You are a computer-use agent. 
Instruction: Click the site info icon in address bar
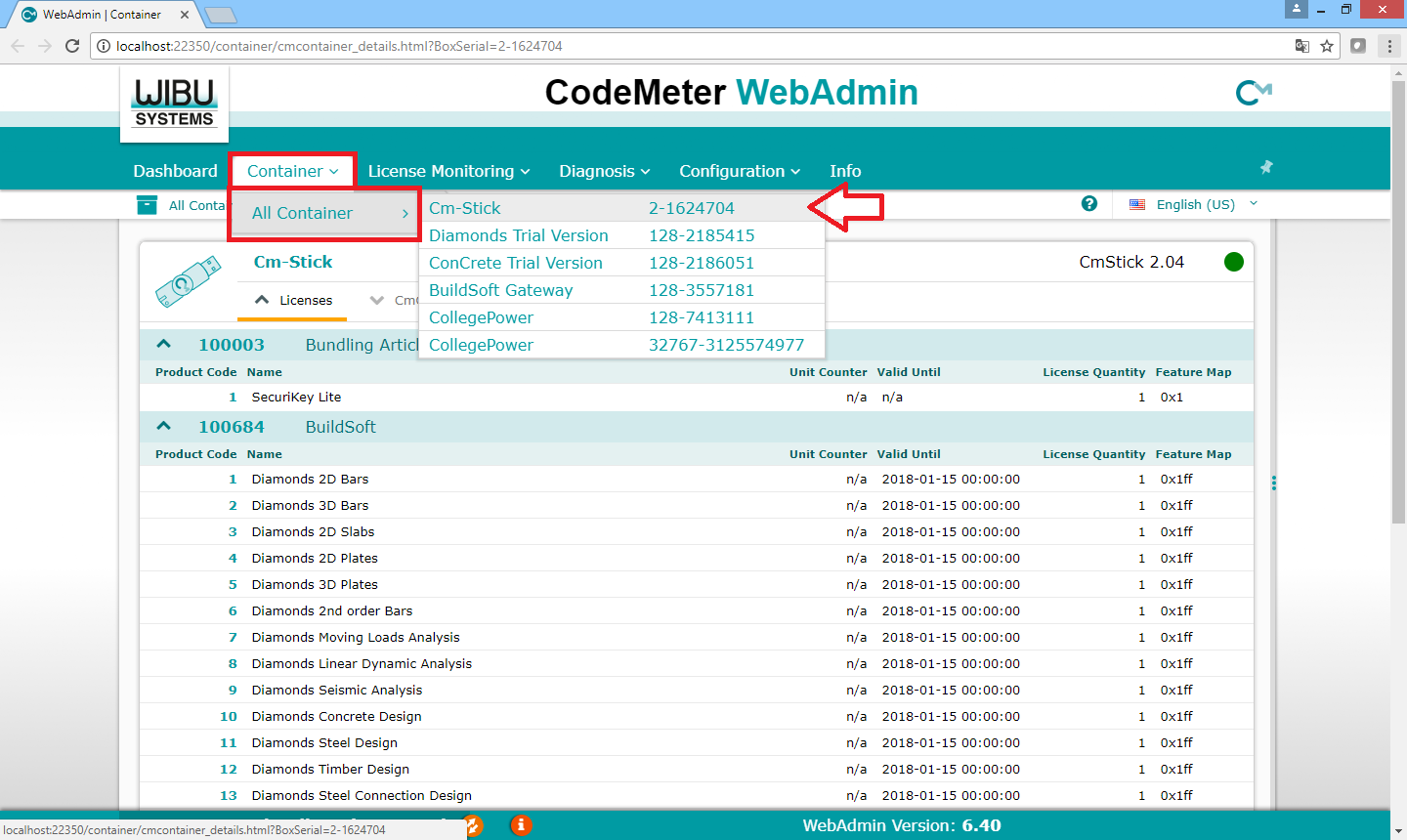tap(104, 46)
